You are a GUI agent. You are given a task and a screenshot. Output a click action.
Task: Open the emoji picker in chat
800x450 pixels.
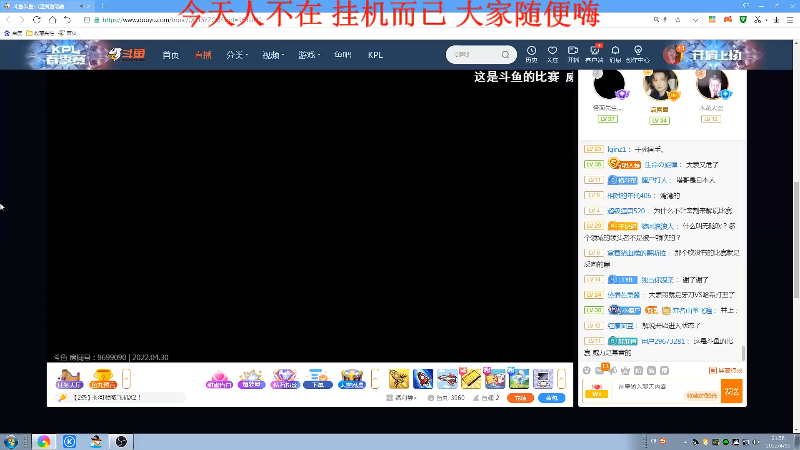(x=587, y=370)
